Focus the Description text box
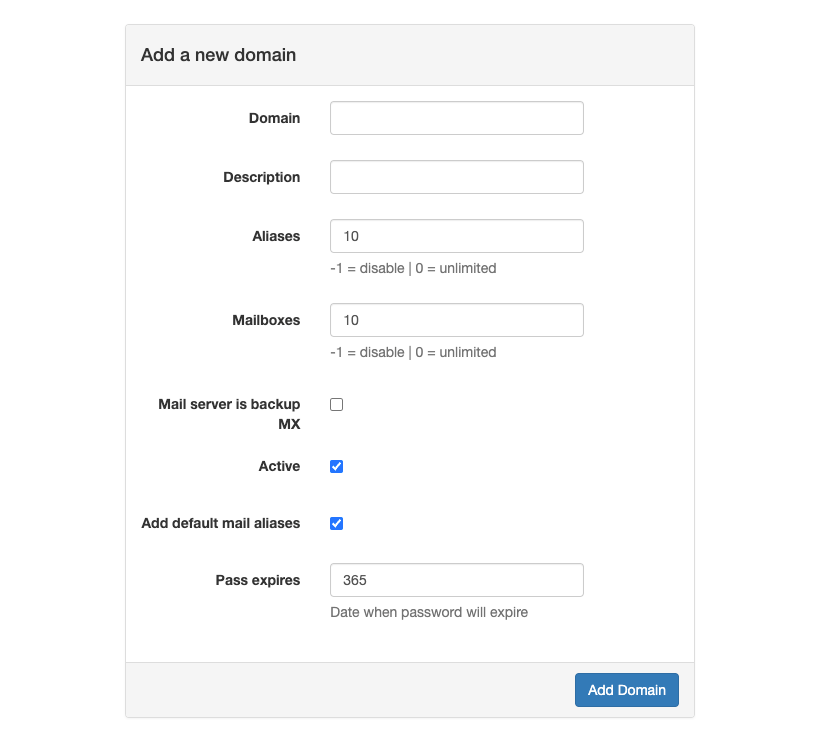Screen dimensions: 820x743 pyautogui.click(x=456, y=177)
